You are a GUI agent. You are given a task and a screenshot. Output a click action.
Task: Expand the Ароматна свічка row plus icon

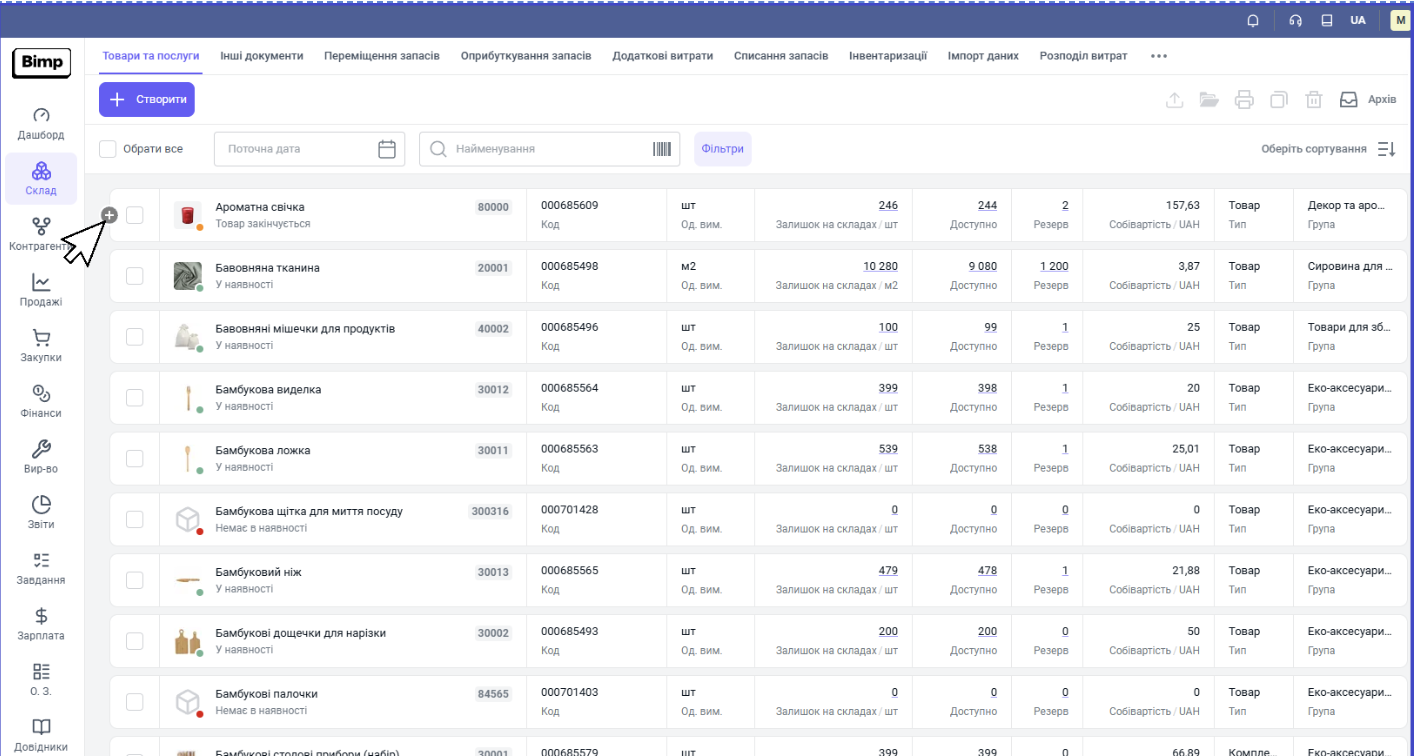coord(110,214)
